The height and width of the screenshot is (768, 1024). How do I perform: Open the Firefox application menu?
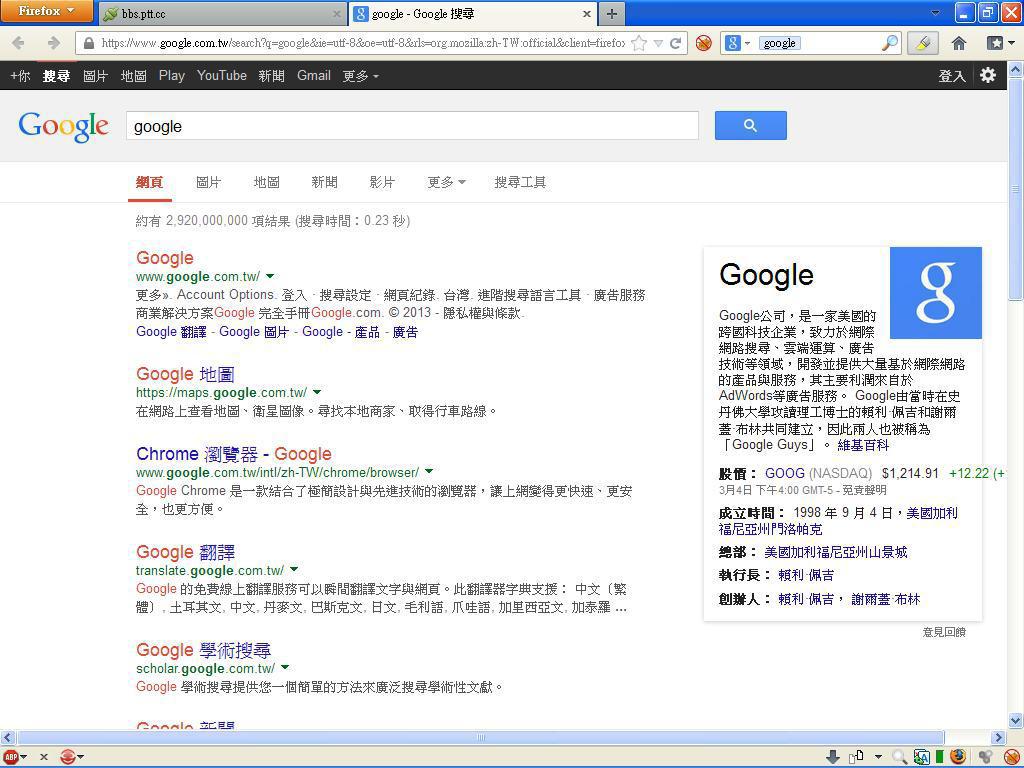point(46,11)
